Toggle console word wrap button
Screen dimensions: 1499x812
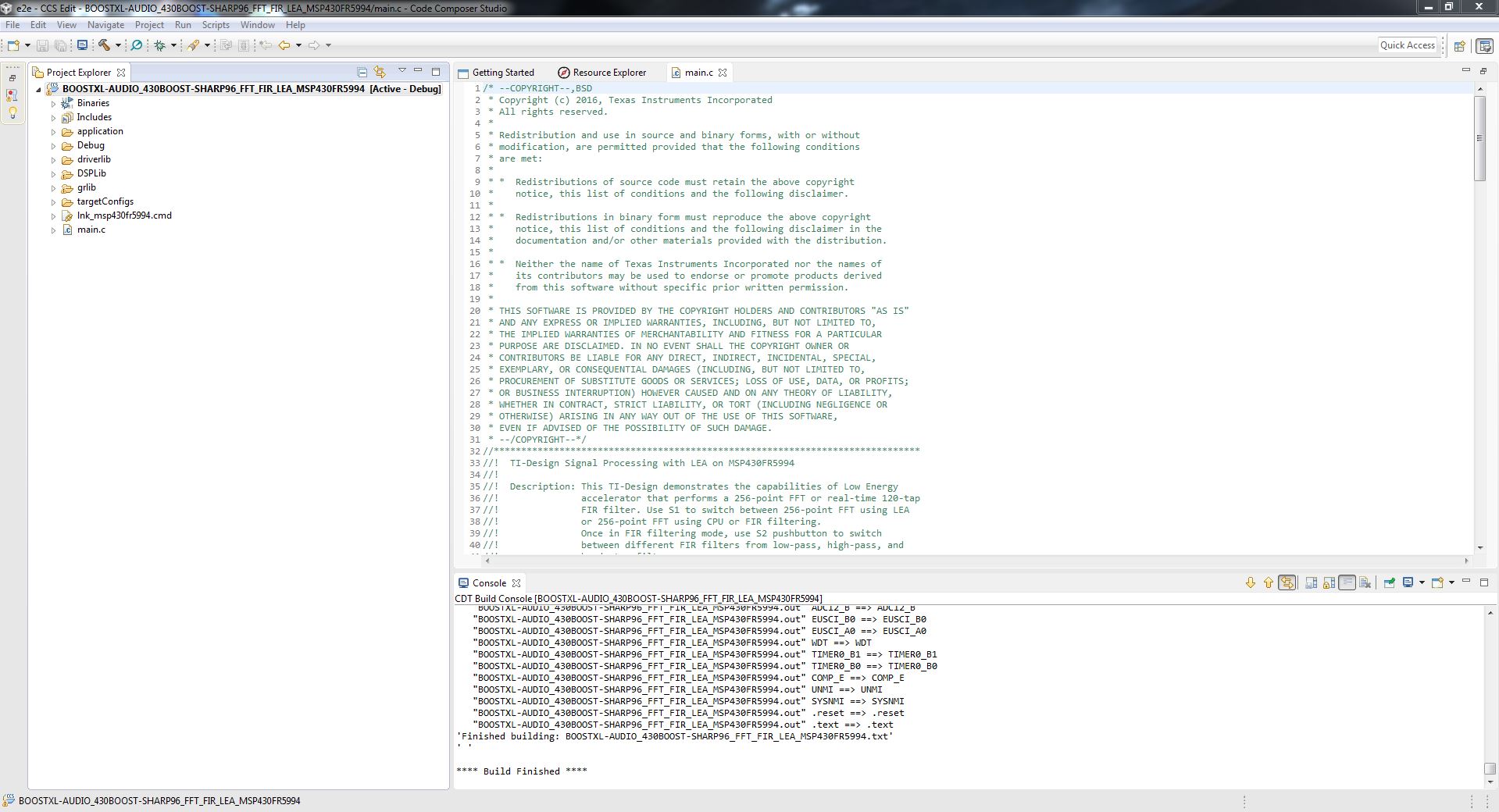[x=1347, y=582]
